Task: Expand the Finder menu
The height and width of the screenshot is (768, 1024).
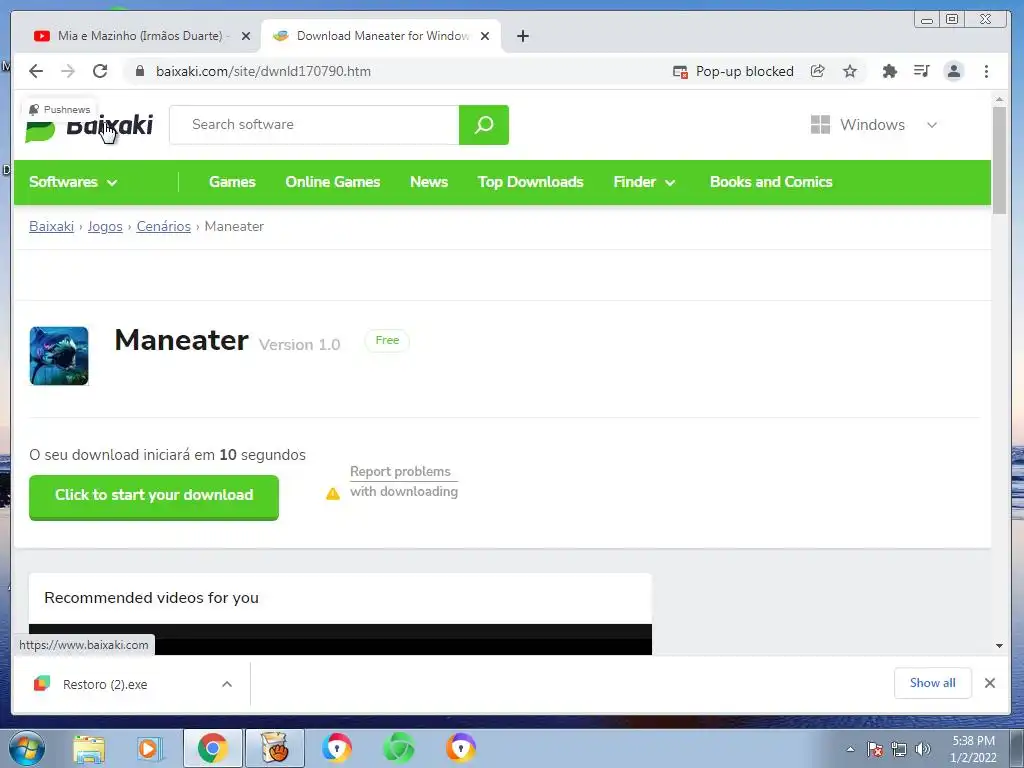Action: click(644, 182)
